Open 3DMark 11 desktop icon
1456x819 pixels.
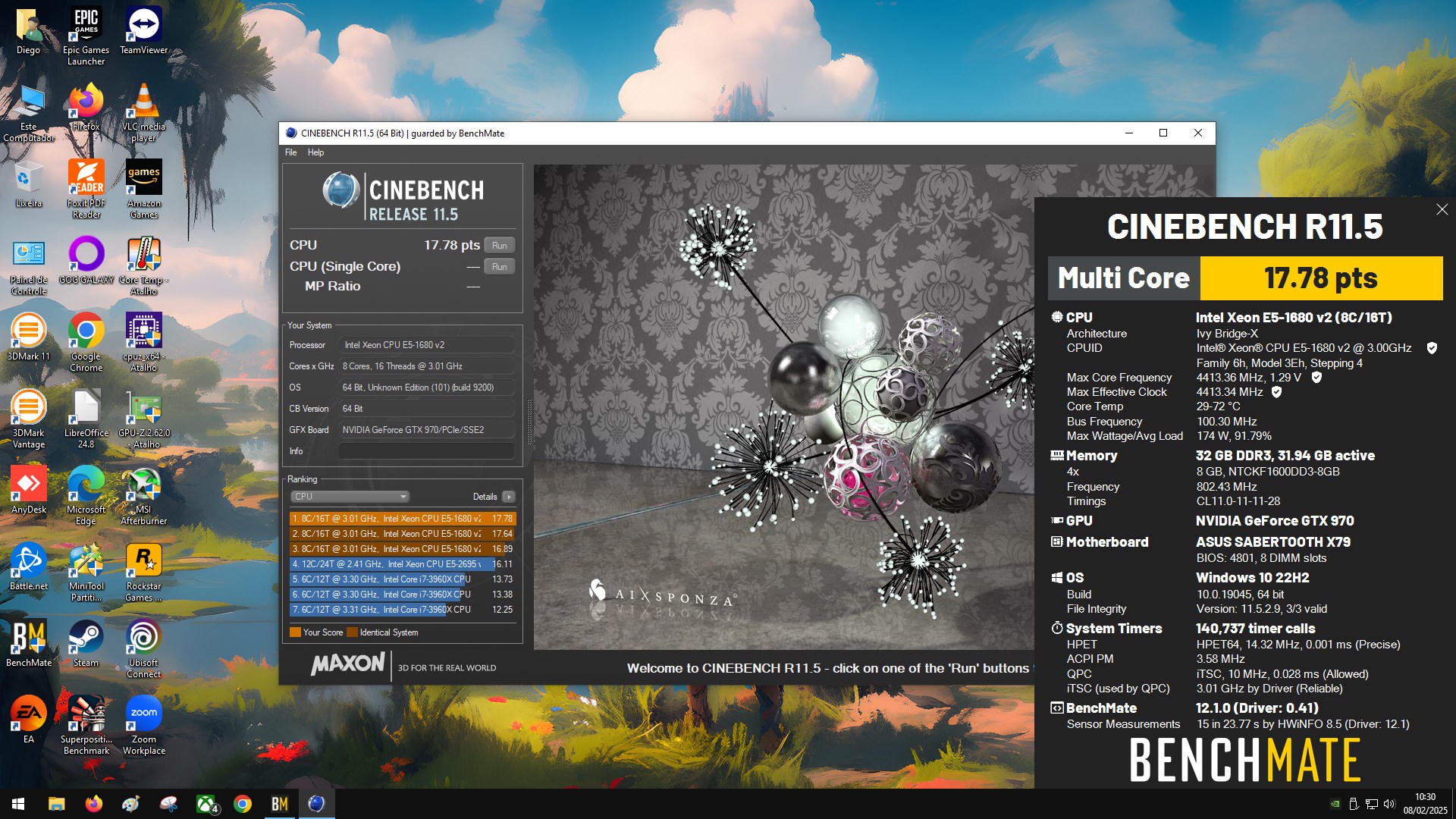(x=28, y=337)
